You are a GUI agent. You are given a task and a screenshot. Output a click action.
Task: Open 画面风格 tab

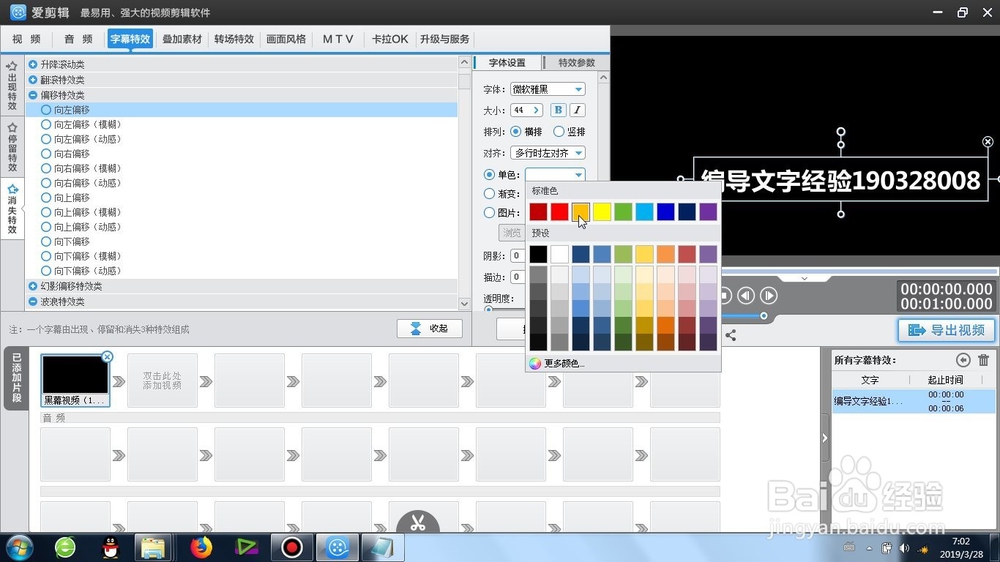[x=286, y=39]
